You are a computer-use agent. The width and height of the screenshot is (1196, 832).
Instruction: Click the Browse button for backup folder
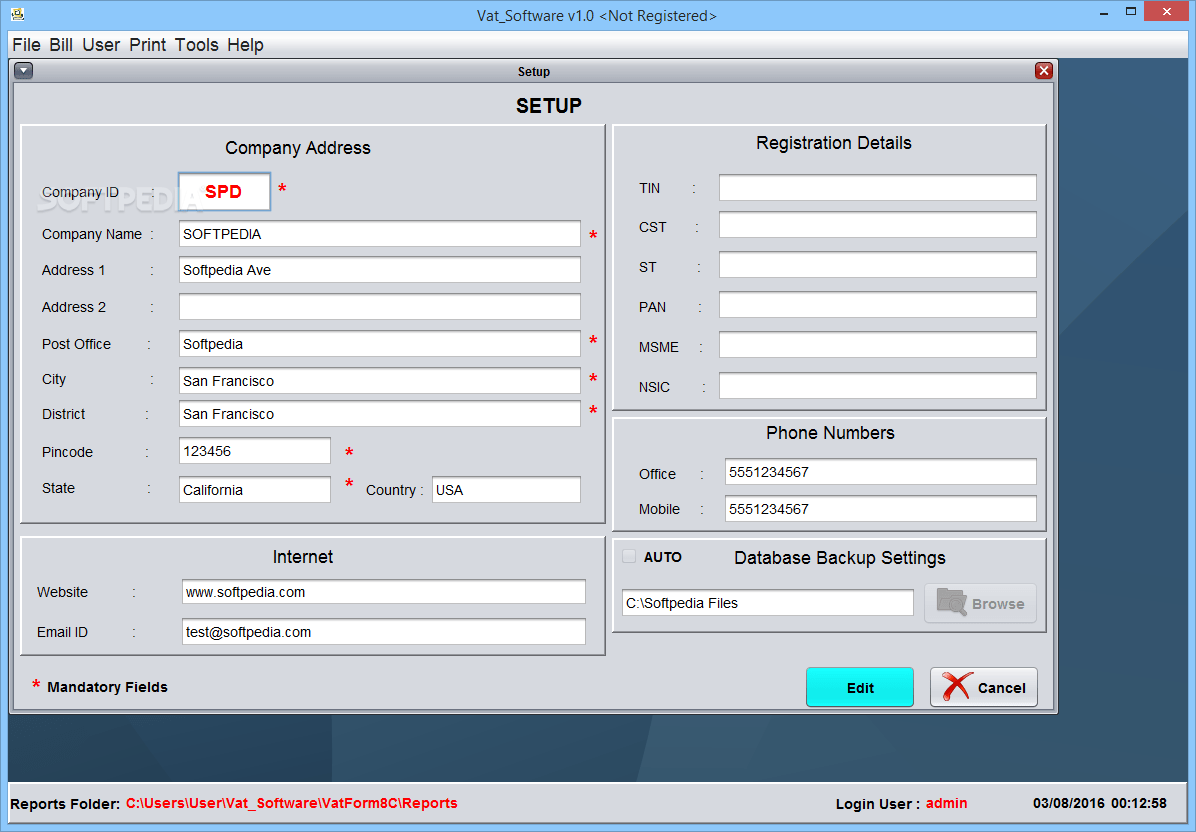coord(980,602)
